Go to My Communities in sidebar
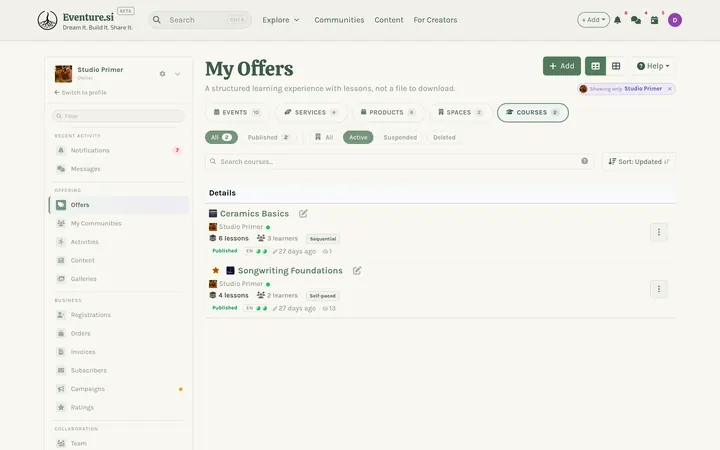720x450 pixels. tap(119, 223)
